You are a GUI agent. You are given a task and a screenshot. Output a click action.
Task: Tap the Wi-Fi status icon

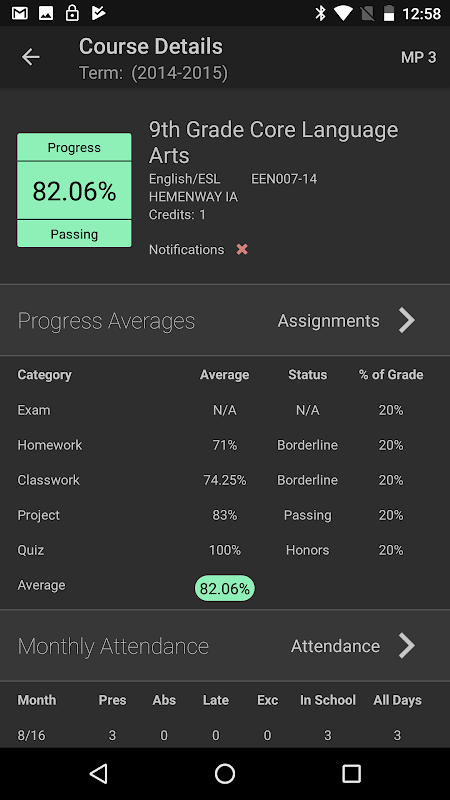[x=343, y=13]
